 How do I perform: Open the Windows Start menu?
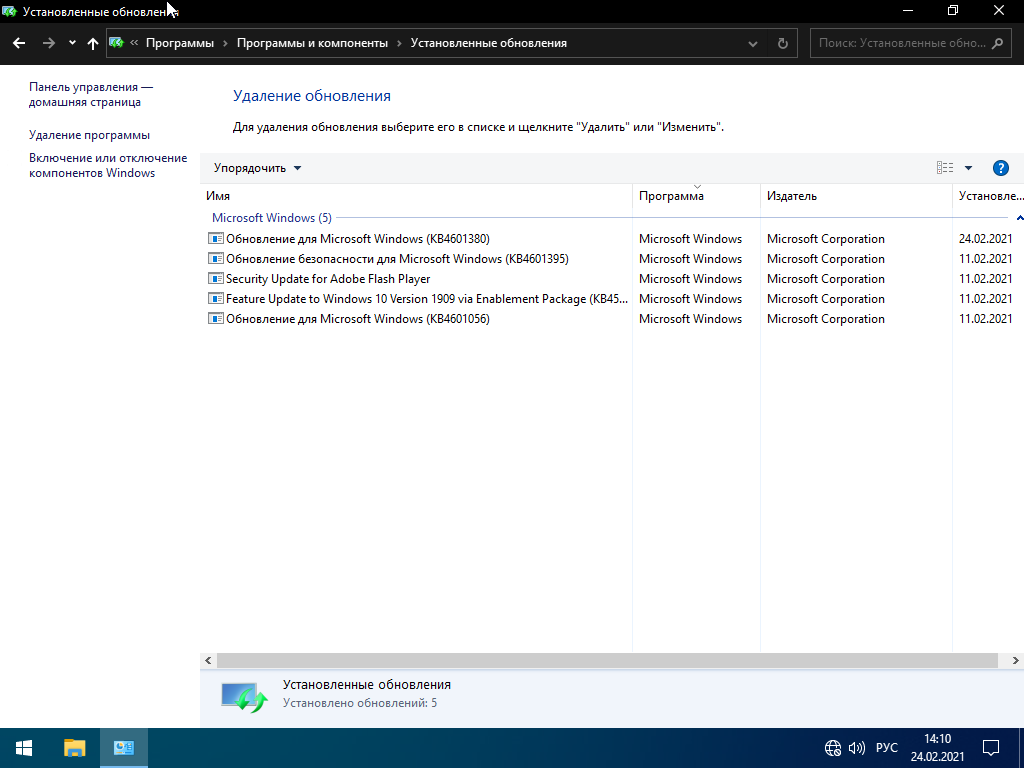click(23, 748)
